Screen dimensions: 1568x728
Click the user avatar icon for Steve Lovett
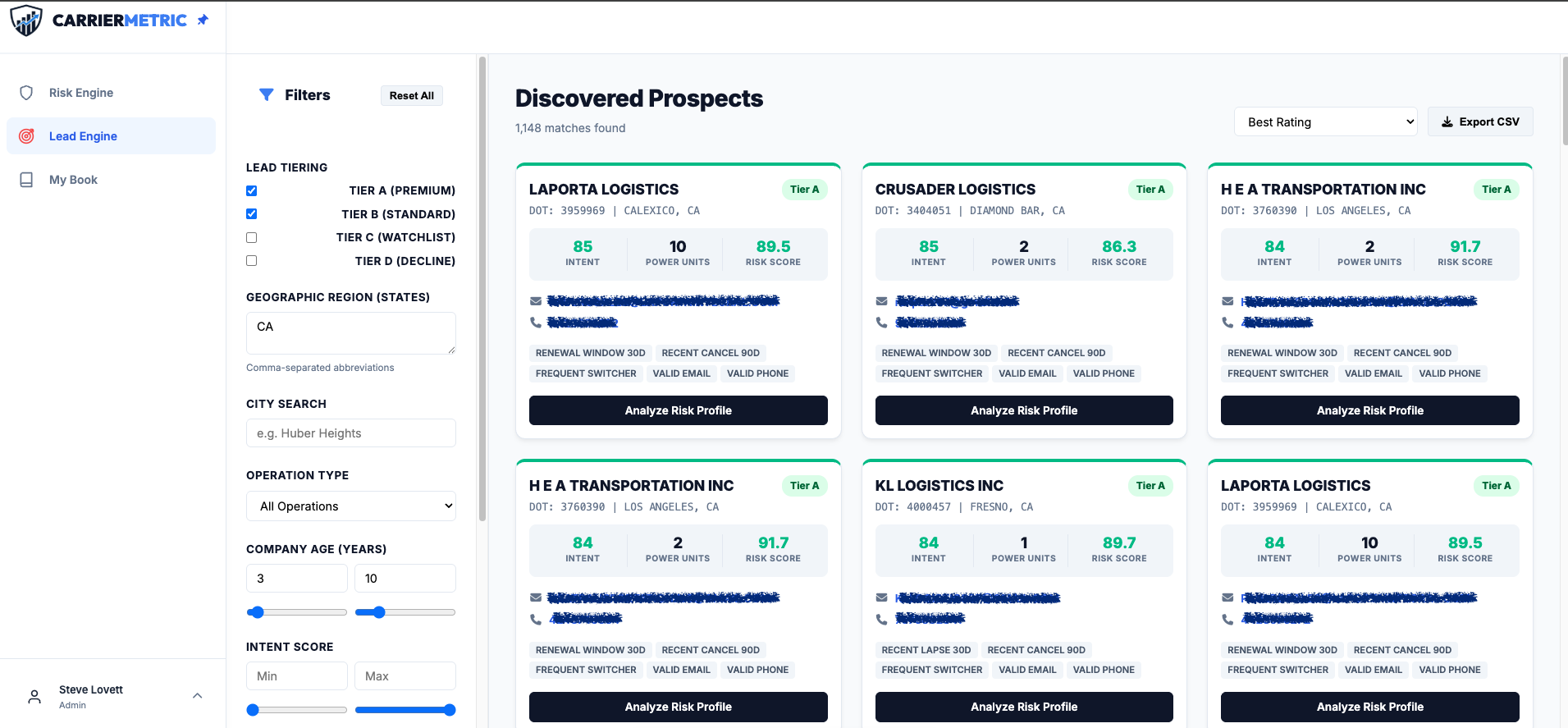34,697
